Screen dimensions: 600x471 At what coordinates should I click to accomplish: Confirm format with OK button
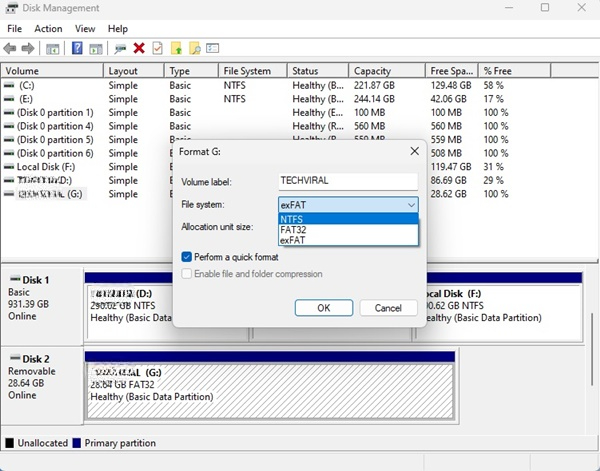click(324, 308)
